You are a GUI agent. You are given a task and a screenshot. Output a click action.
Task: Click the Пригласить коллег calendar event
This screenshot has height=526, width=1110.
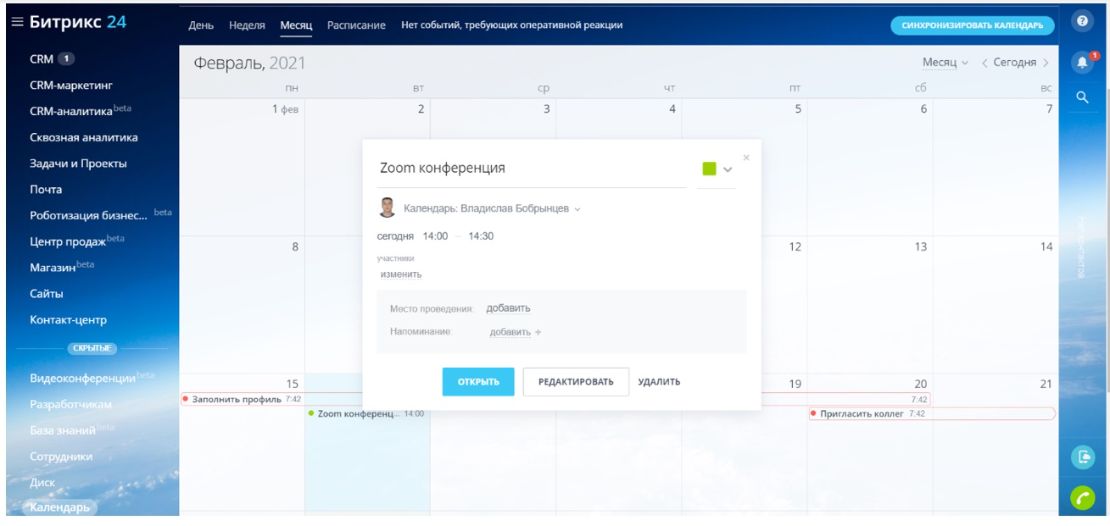[x=932, y=413]
